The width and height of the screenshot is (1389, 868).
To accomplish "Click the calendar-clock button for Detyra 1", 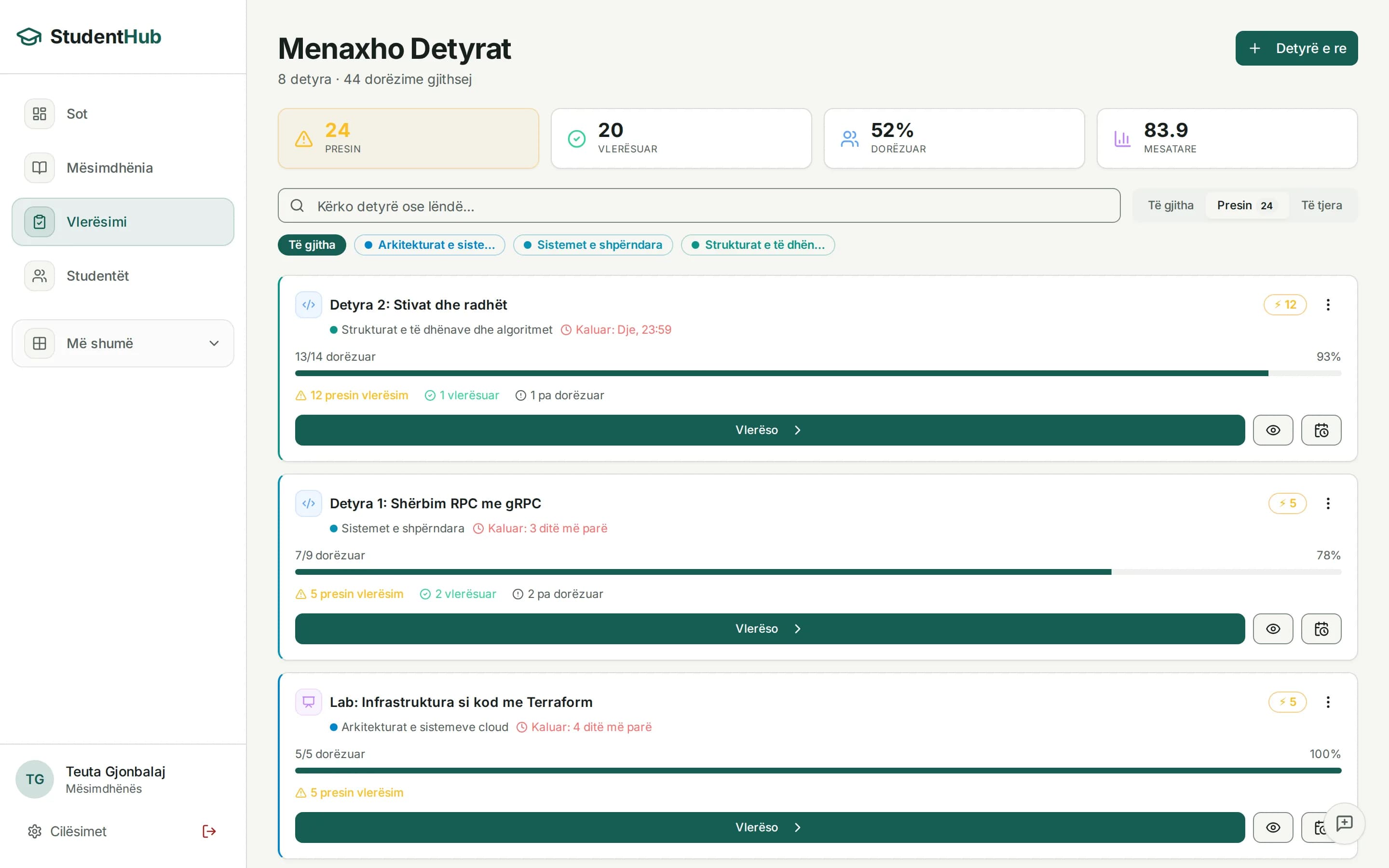I will click(x=1321, y=629).
